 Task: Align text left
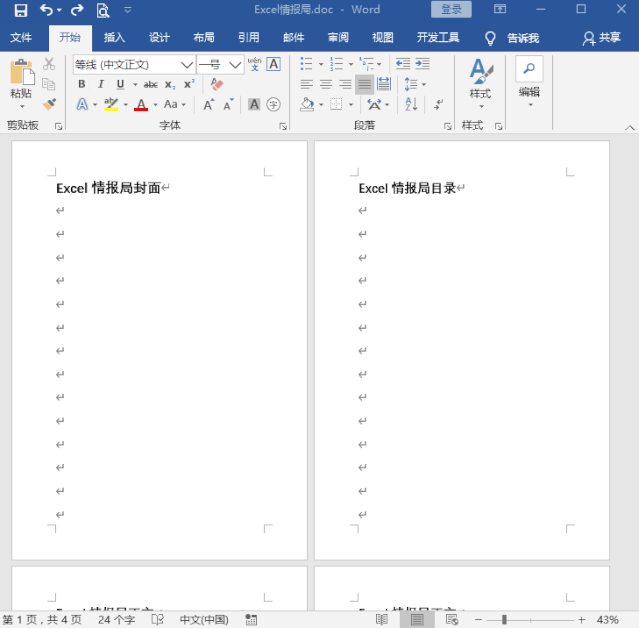pyautogui.click(x=306, y=84)
